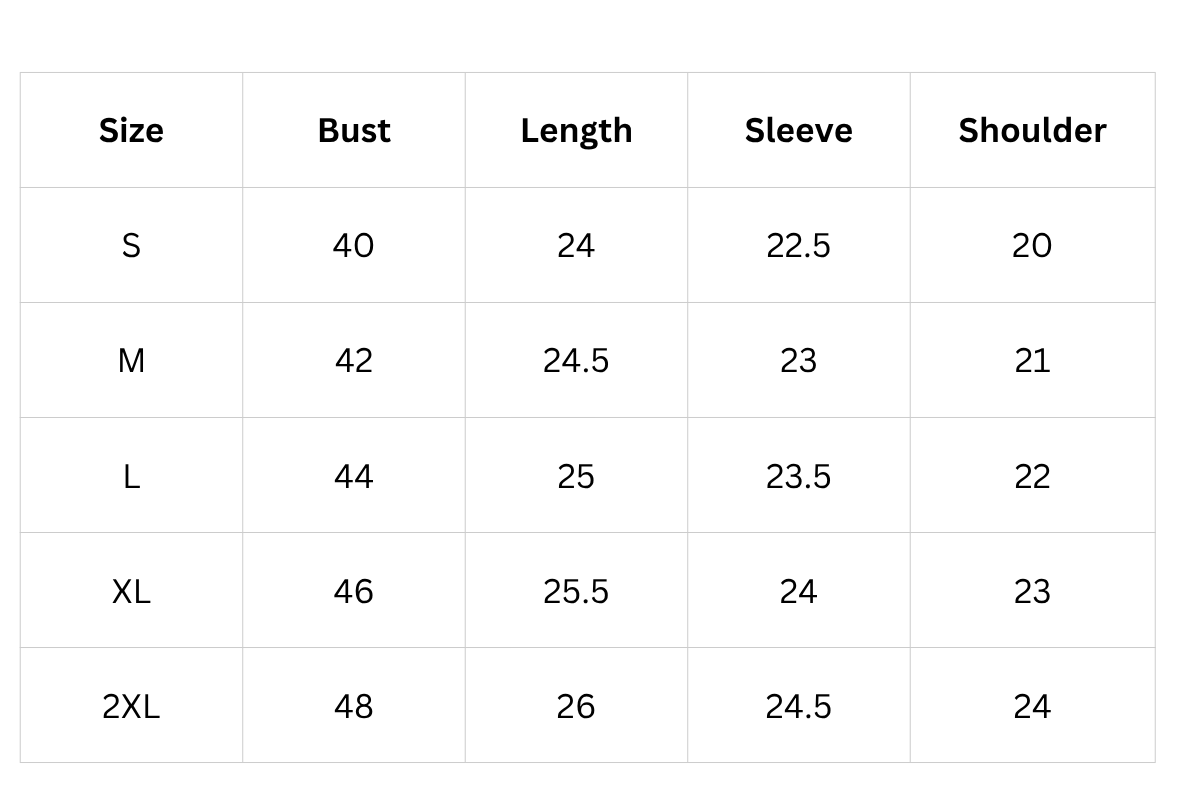The width and height of the screenshot is (1200, 800).
Task: Click the Shoulder column header
Action: (x=1032, y=131)
